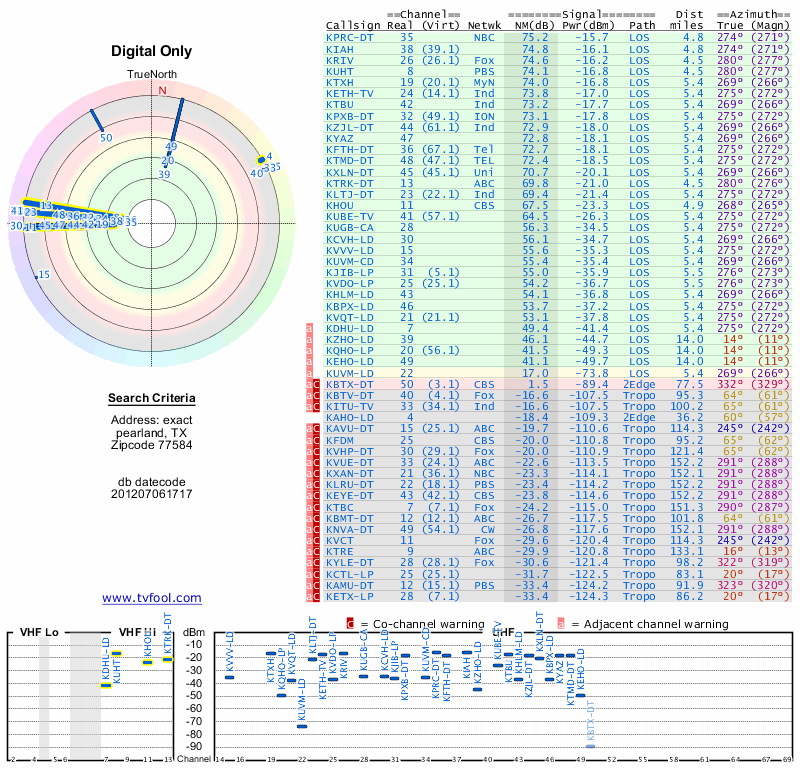Viewport: 800px width, 768px height.
Task: Open the www.tvfool.com link
Action: click(x=152, y=598)
